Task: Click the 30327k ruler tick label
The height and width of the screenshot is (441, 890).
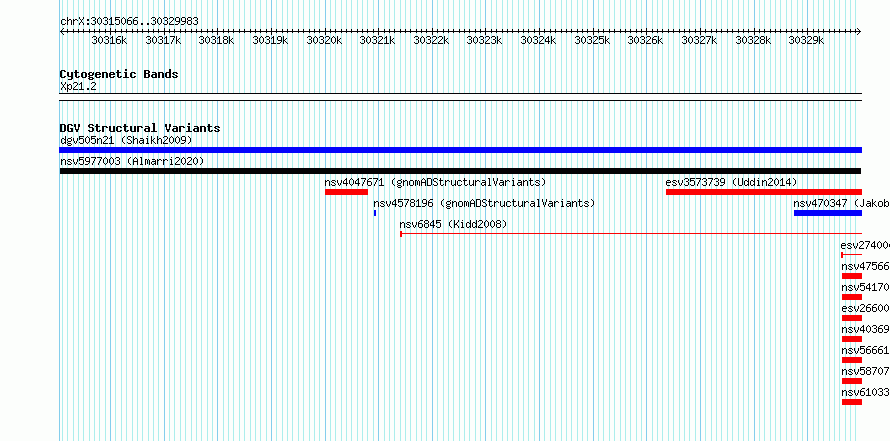Action: pyautogui.click(x=699, y=40)
